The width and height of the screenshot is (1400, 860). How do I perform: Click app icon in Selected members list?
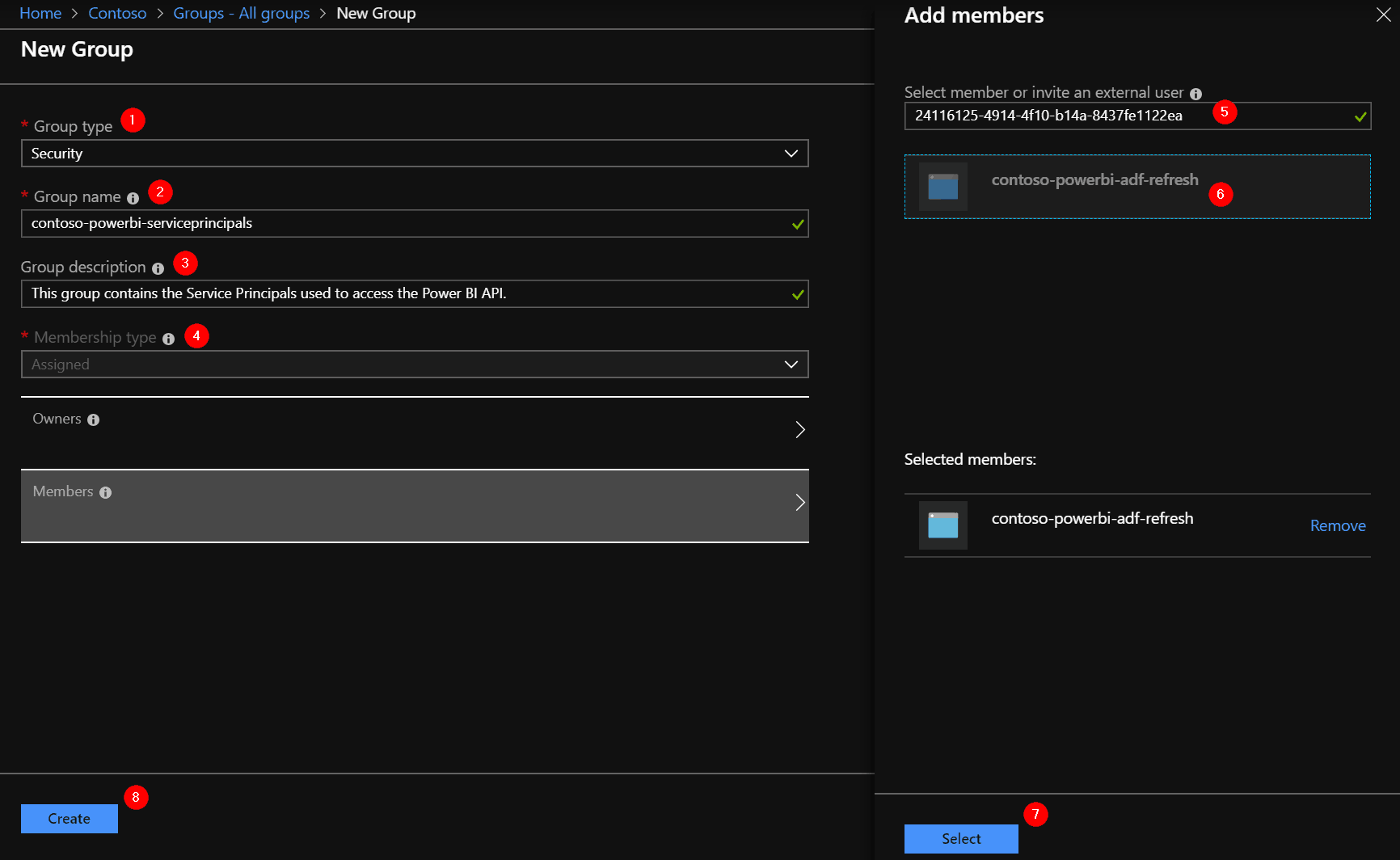click(943, 525)
